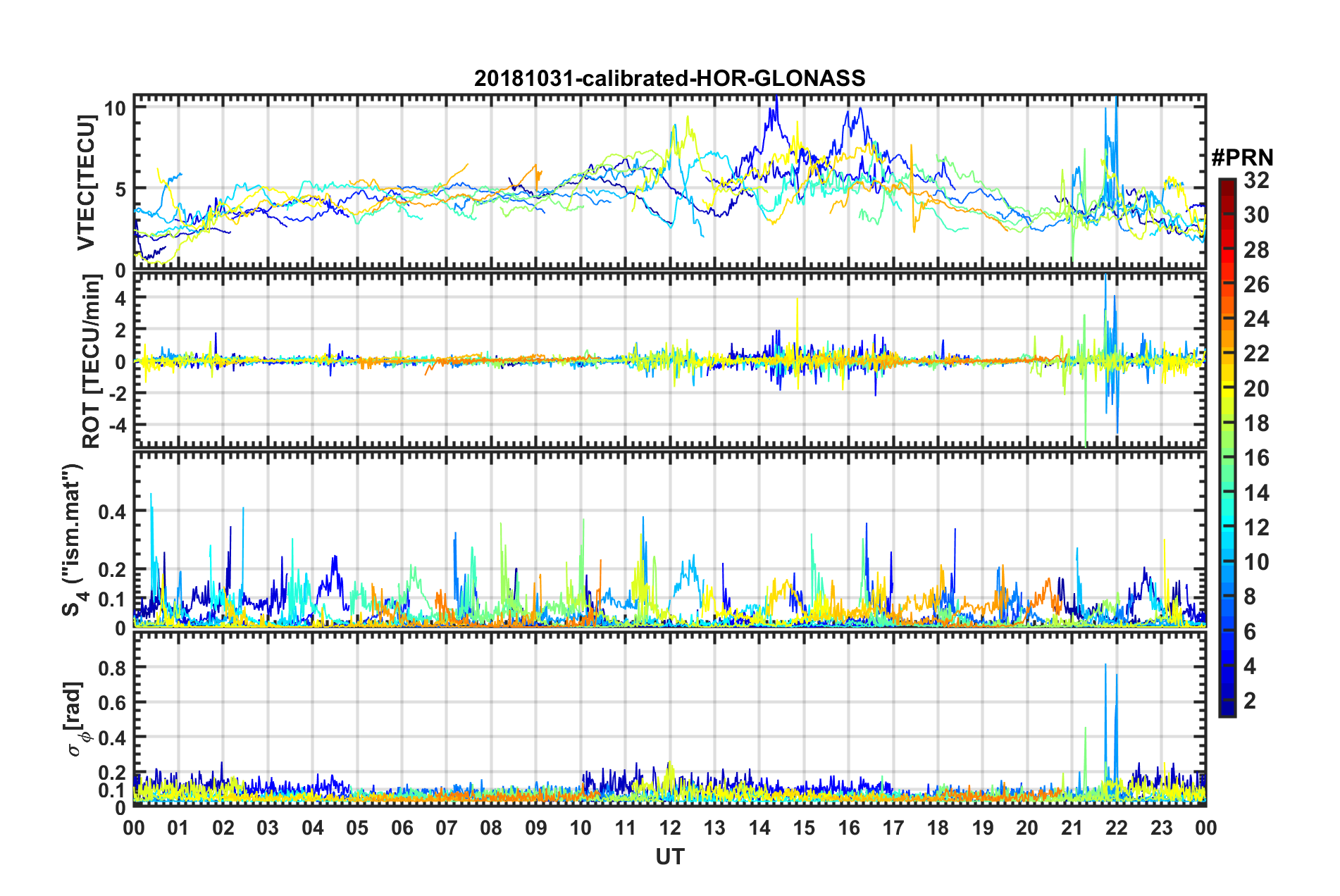Click S4 y-axis tick 0.4

point(113,512)
